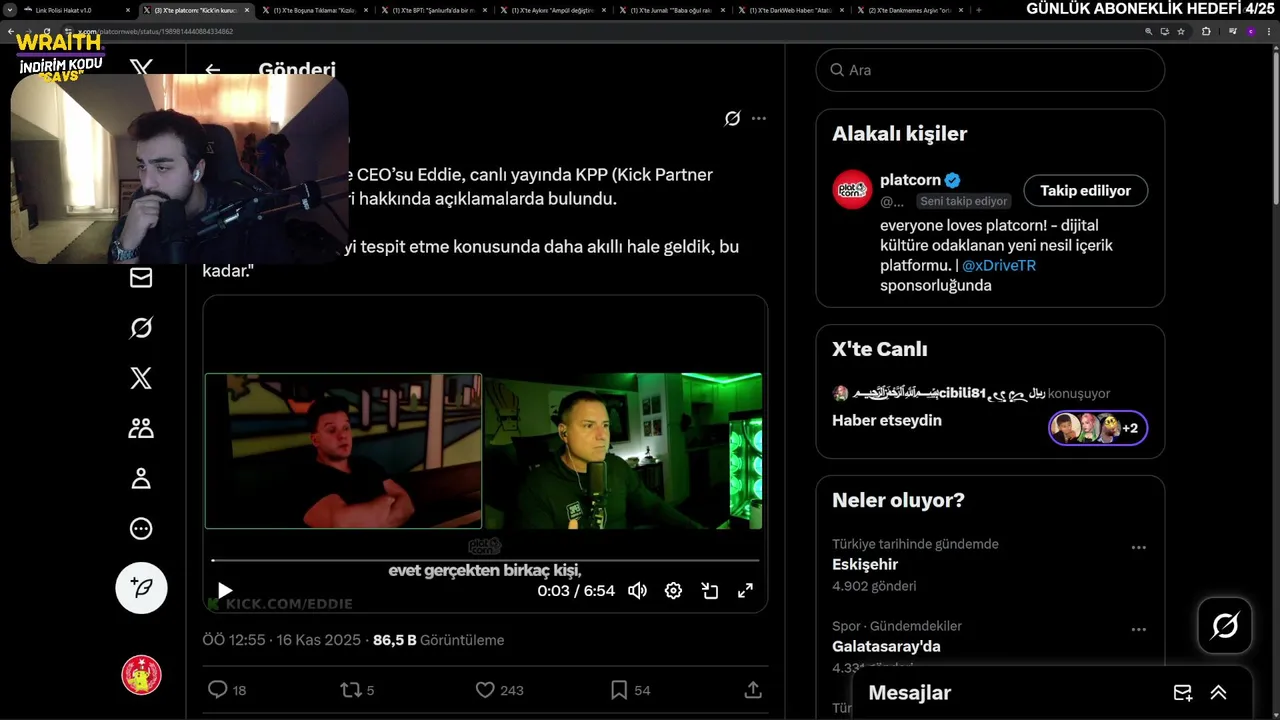Bookmark the post with 54 bookmarks
This screenshot has height=720, width=1280.
coord(630,690)
